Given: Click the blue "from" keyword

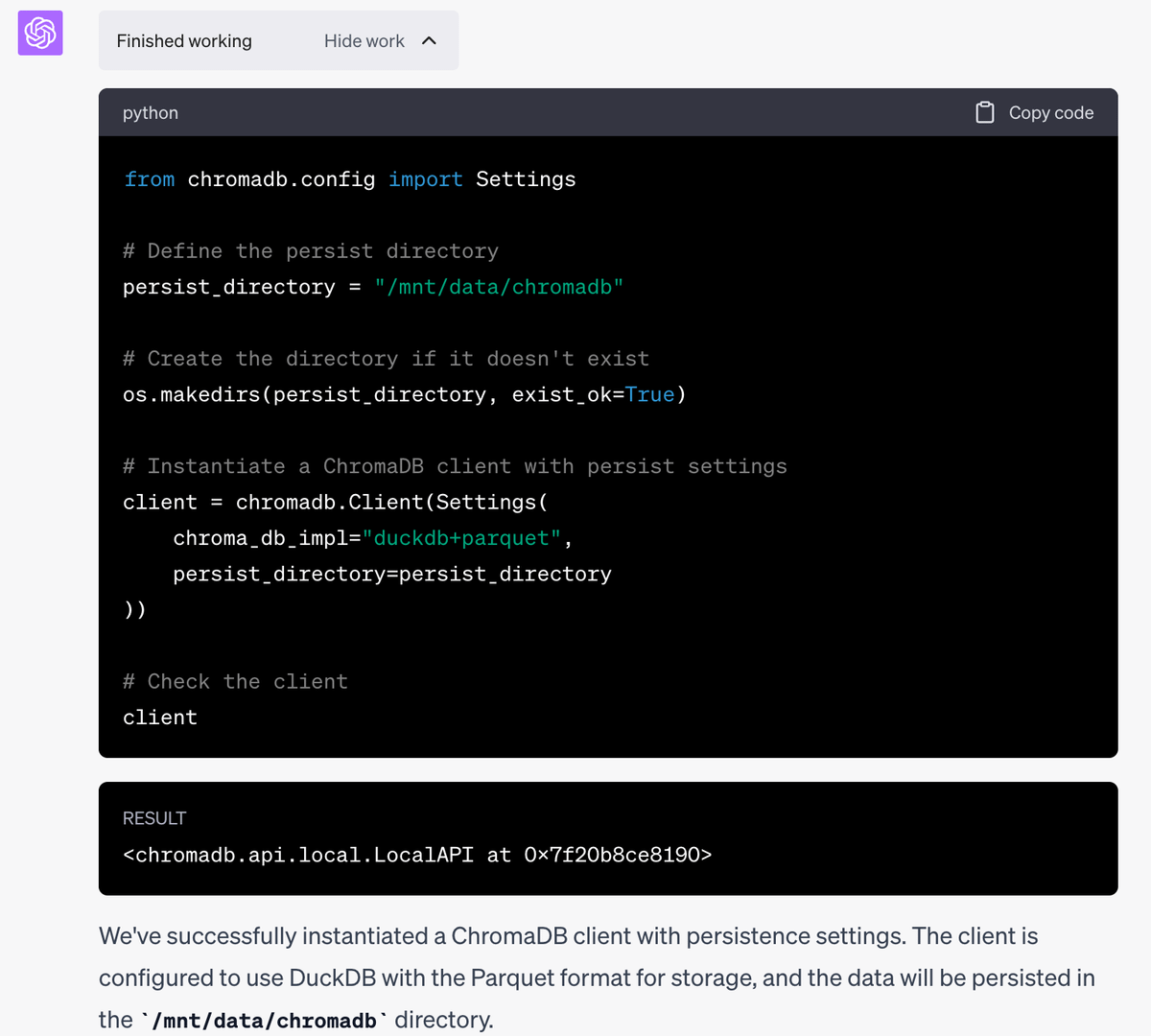Looking at the screenshot, I should pos(150,179).
